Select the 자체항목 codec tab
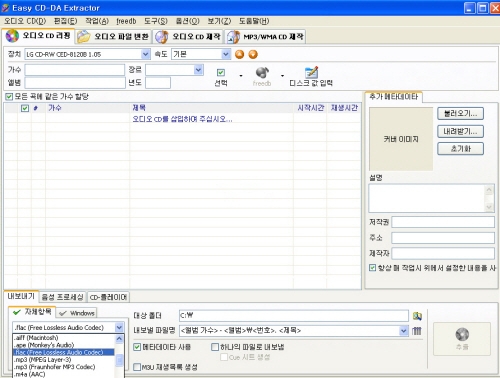 32,312
